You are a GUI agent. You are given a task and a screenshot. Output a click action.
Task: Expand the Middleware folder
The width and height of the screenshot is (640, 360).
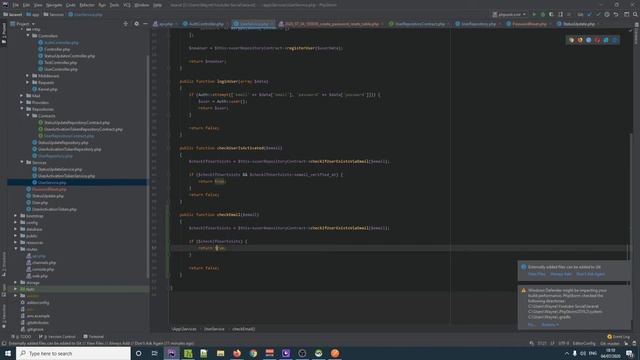click(28, 76)
